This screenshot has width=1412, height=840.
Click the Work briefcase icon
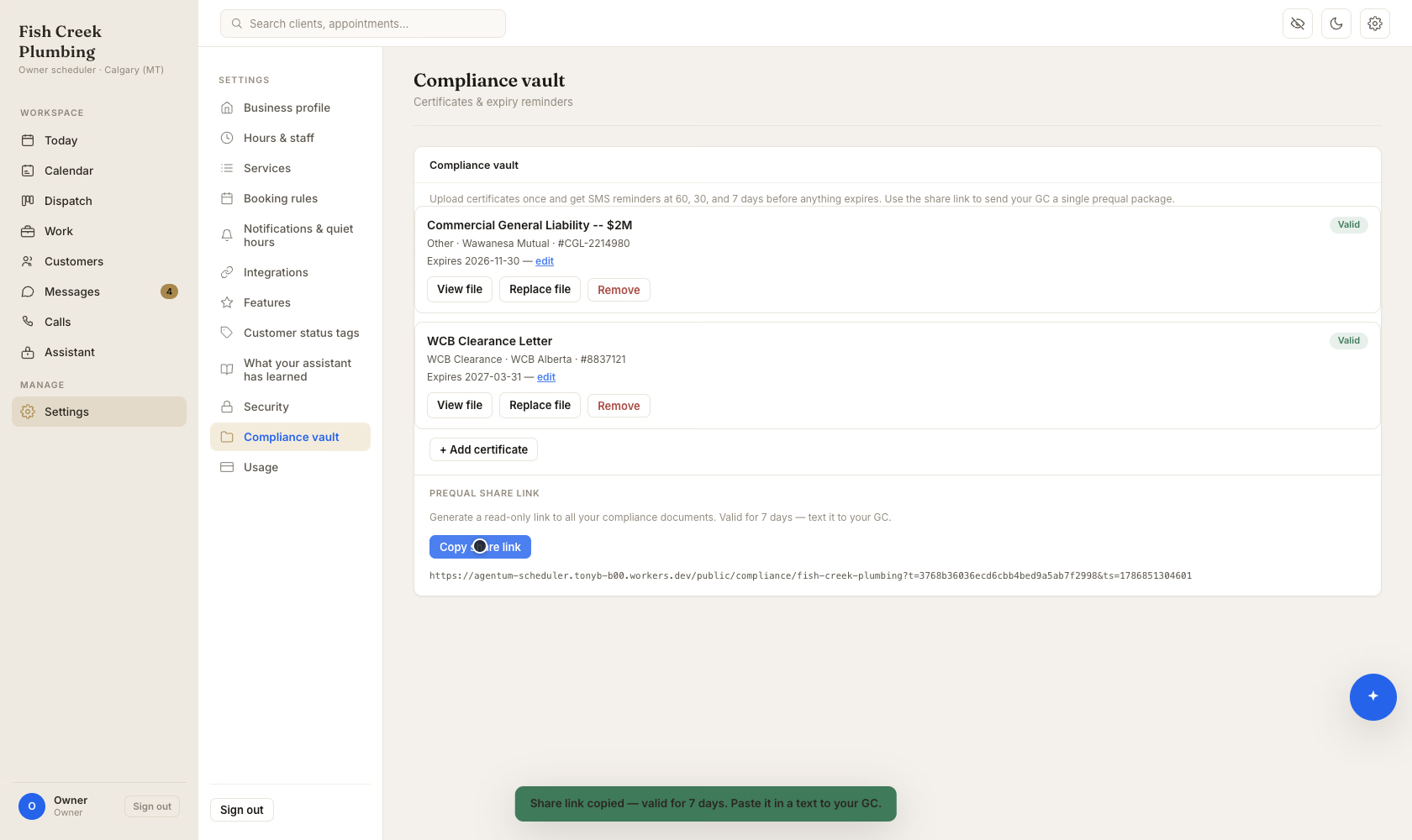28,231
